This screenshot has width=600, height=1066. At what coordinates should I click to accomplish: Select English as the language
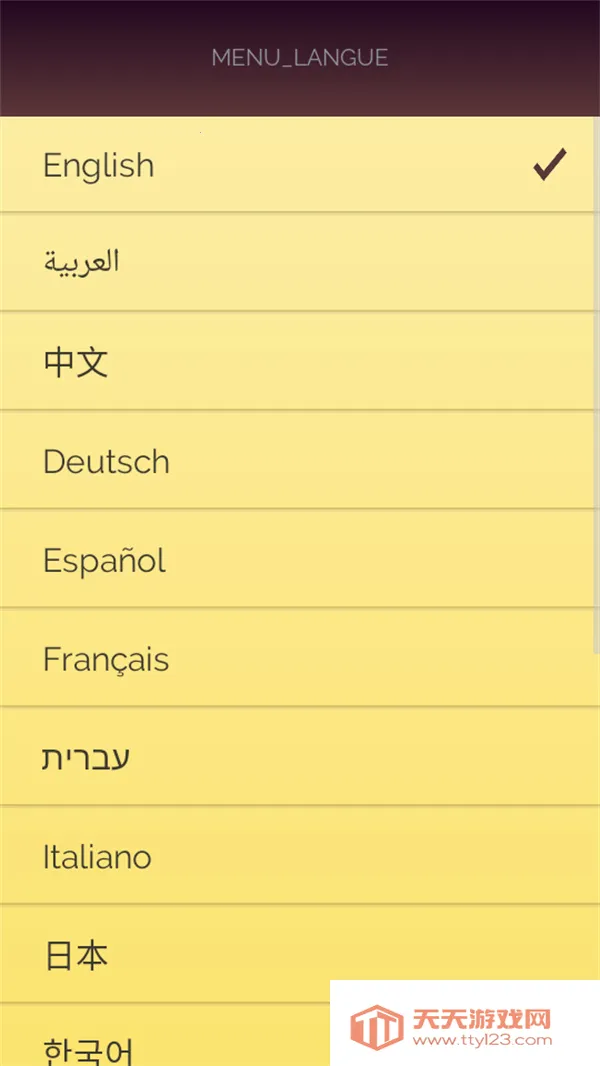[x=99, y=165]
